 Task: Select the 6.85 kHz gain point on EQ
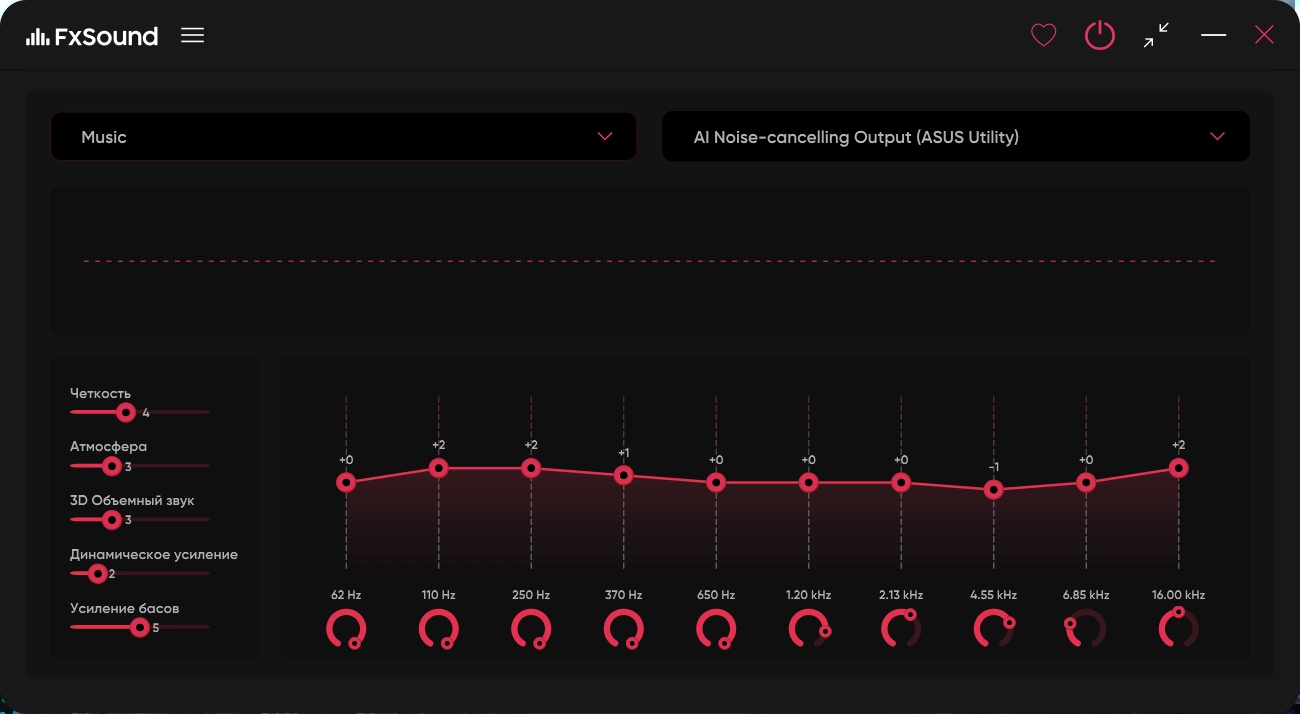click(1086, 482)
